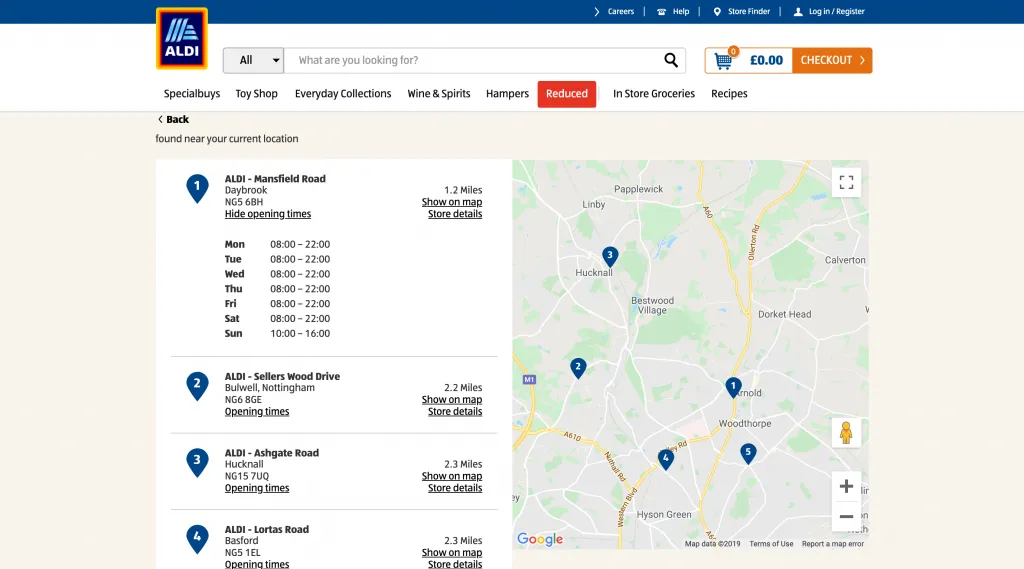Zoom out on the map
This screenshot has height=569, width=1024.
(x=846, y=516)
